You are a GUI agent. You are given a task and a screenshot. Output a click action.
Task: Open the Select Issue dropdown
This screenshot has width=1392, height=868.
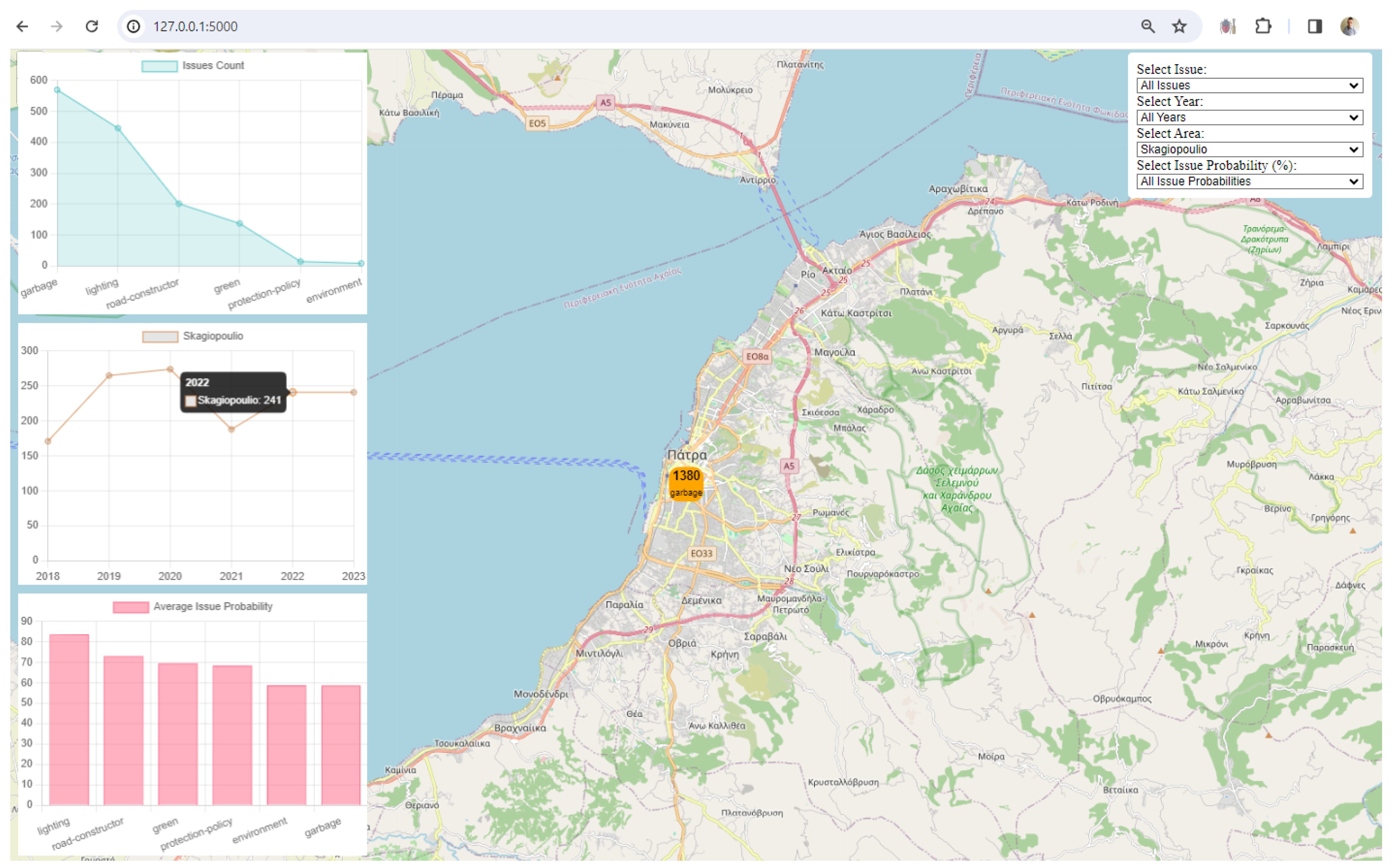1249,85
